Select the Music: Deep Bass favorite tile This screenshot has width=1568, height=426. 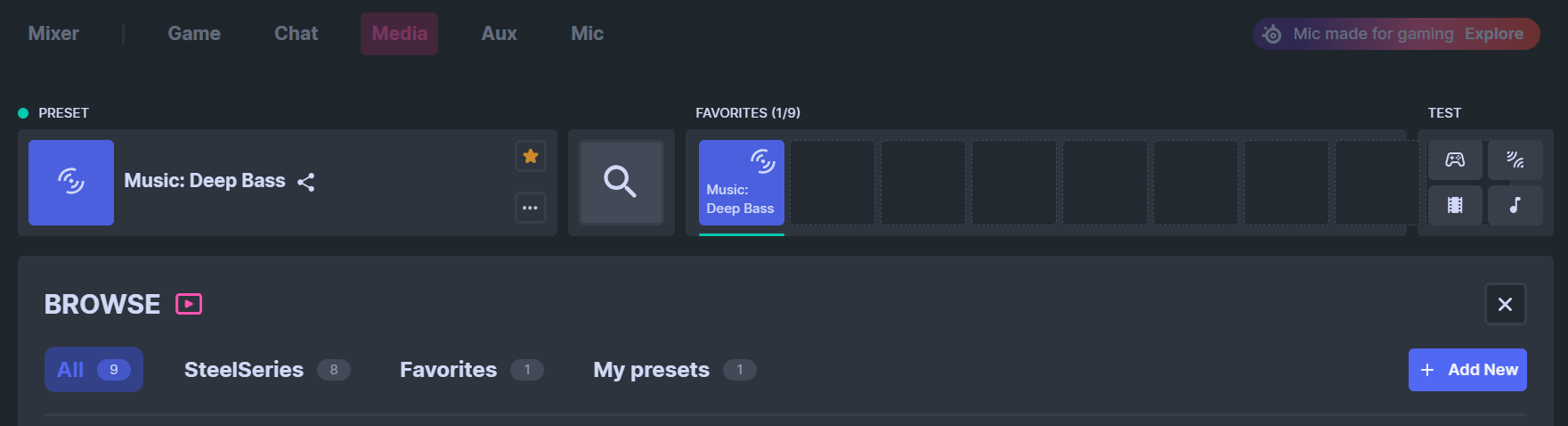[742, 183]
